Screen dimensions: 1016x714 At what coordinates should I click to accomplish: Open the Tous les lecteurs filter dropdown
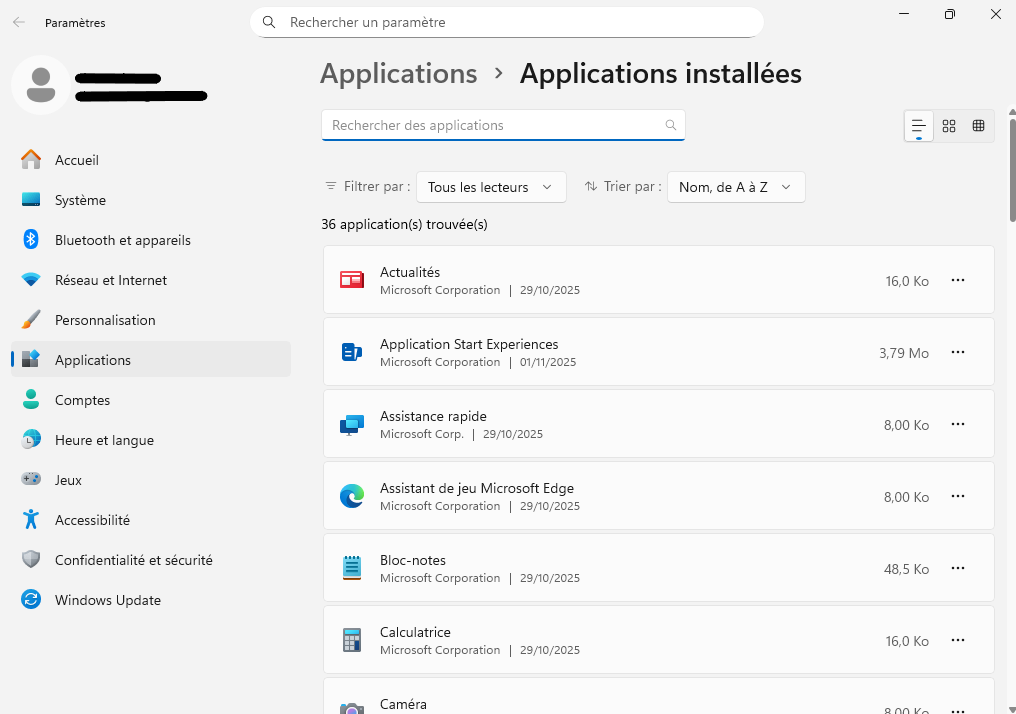(x=490, y=187)
